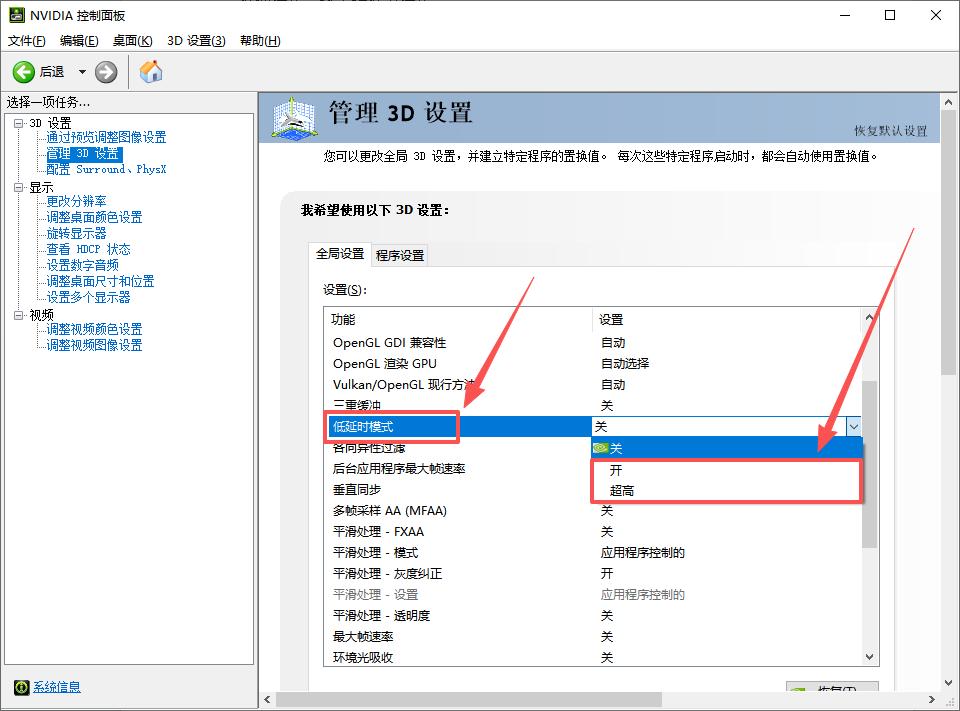Screen dimensions: 960x711
Task: Switch to 程序设置 tab
Action: tap(400, 255)
